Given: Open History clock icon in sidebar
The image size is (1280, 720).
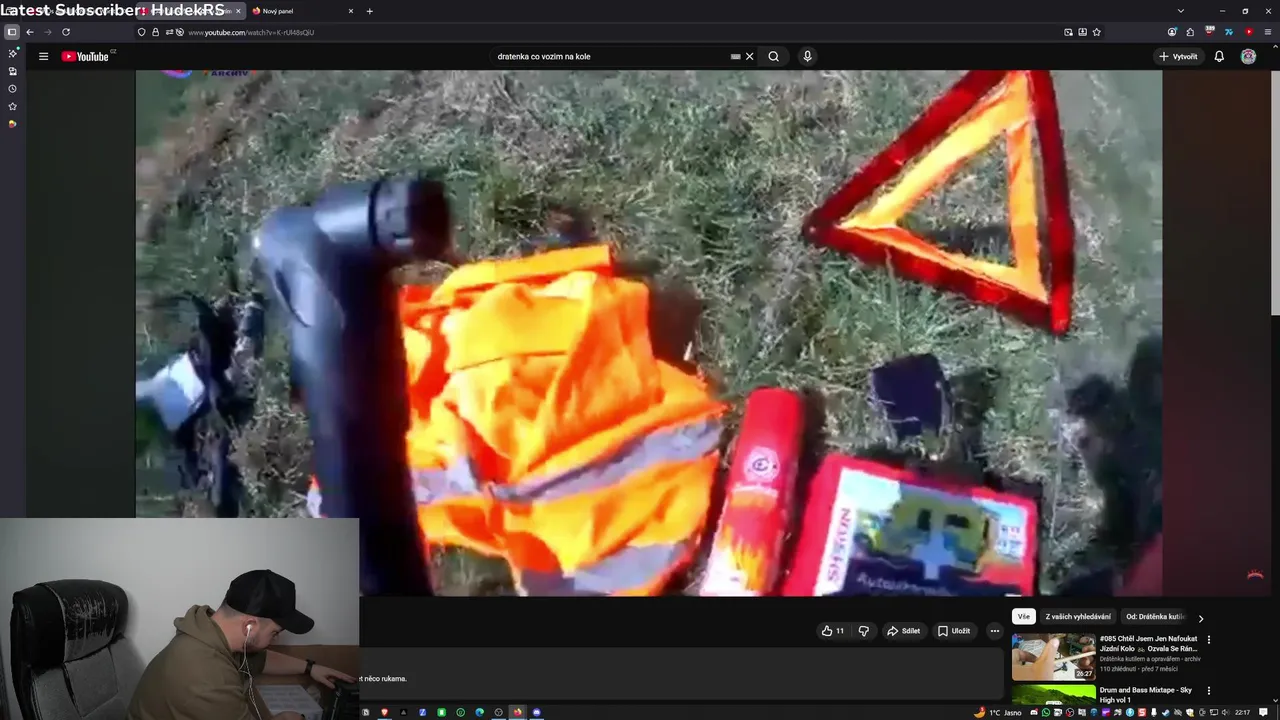Looking at the screenshot, I should click(12, 88).
